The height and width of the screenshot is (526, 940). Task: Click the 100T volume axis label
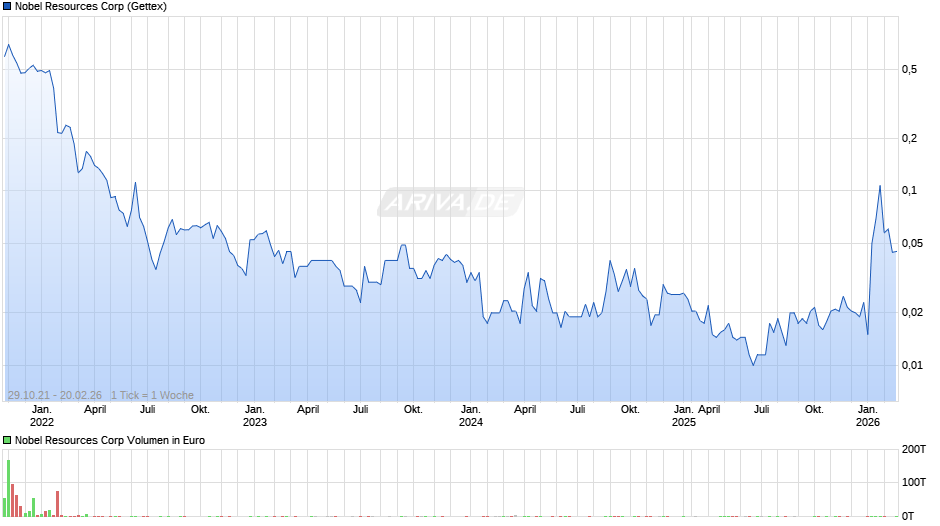[x=914, y=482]
